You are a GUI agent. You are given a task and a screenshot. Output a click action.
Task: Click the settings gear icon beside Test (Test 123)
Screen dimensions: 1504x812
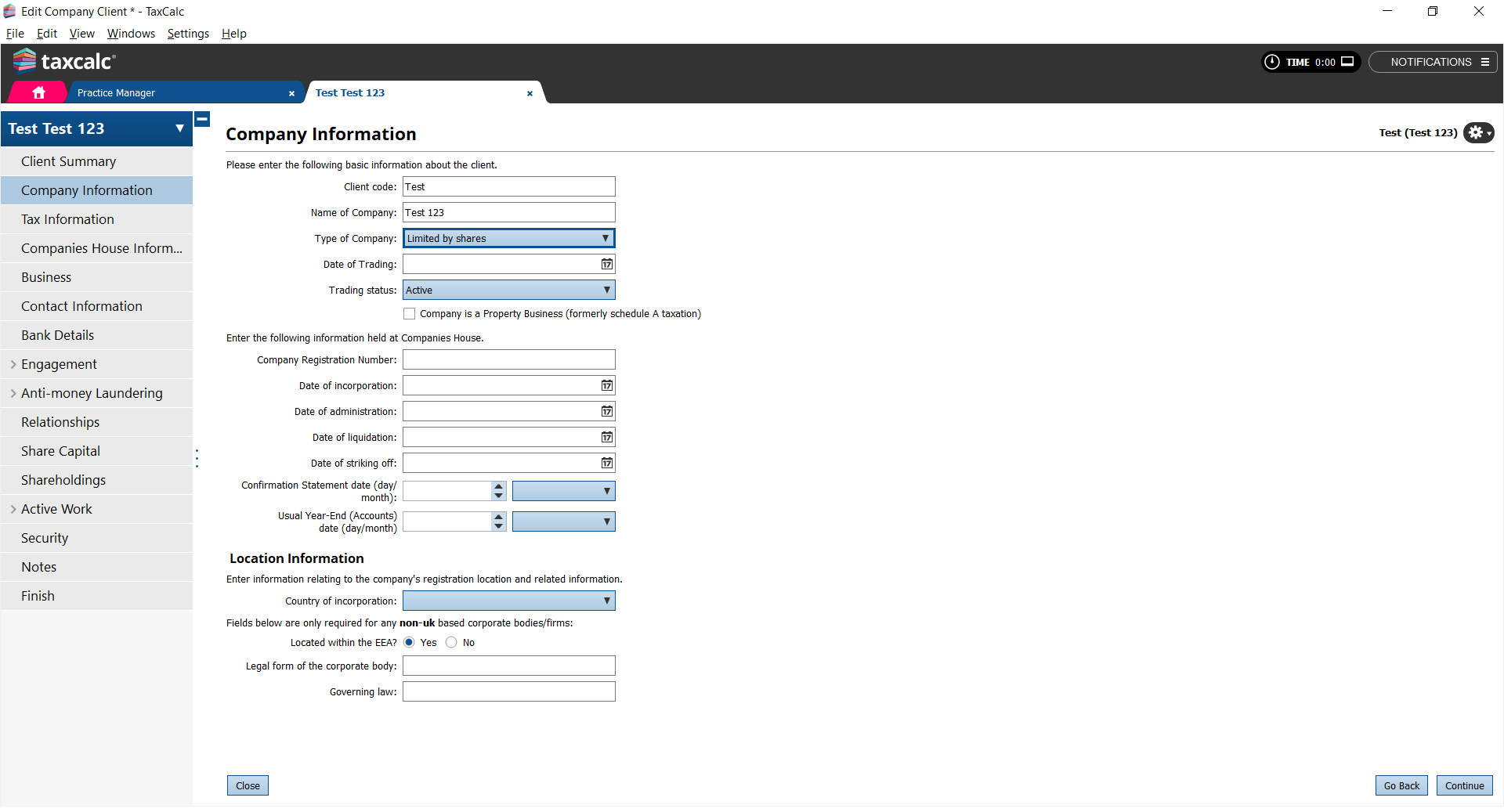click(x=1477, y=133)
